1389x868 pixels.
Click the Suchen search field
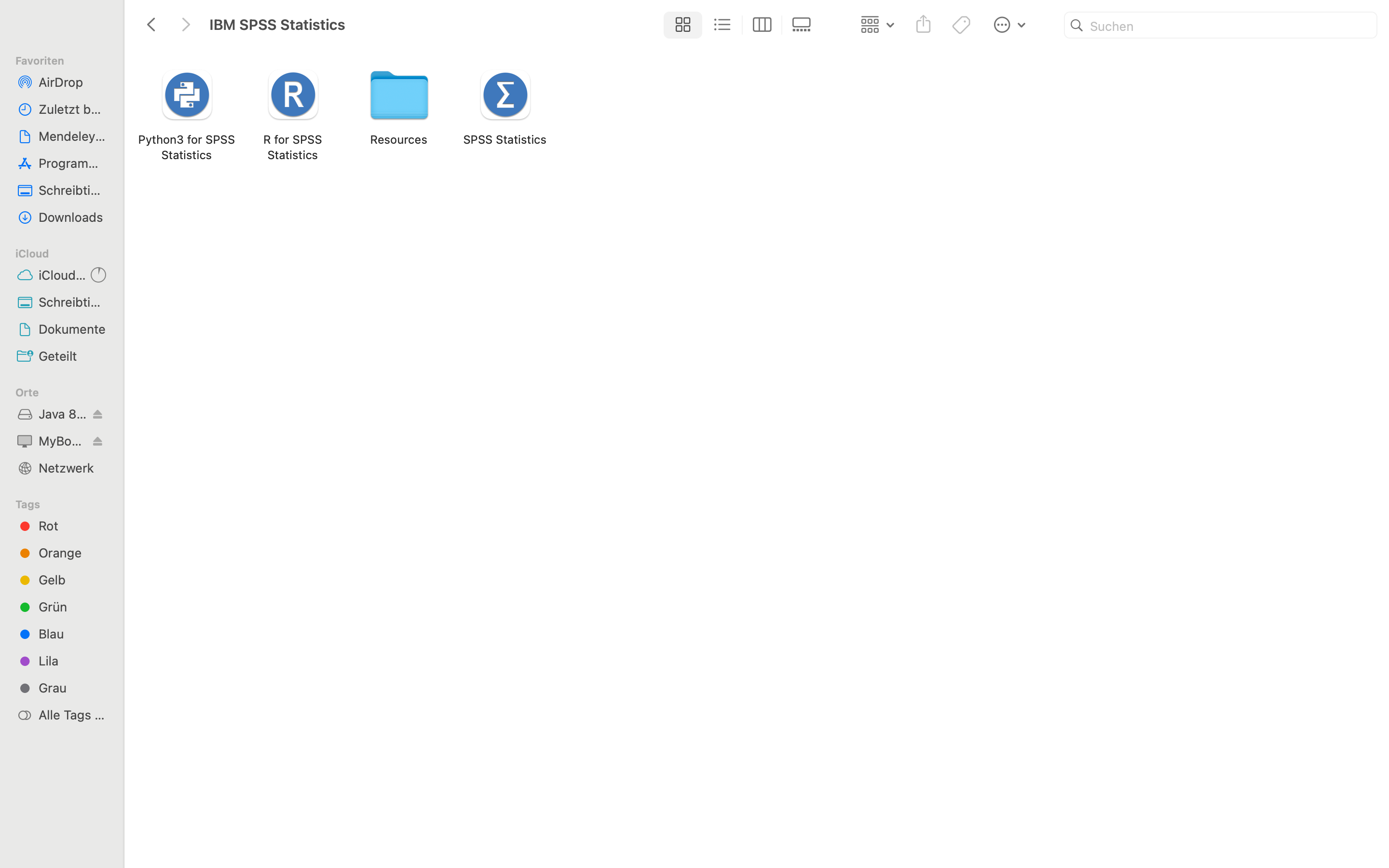point(1228,26)
